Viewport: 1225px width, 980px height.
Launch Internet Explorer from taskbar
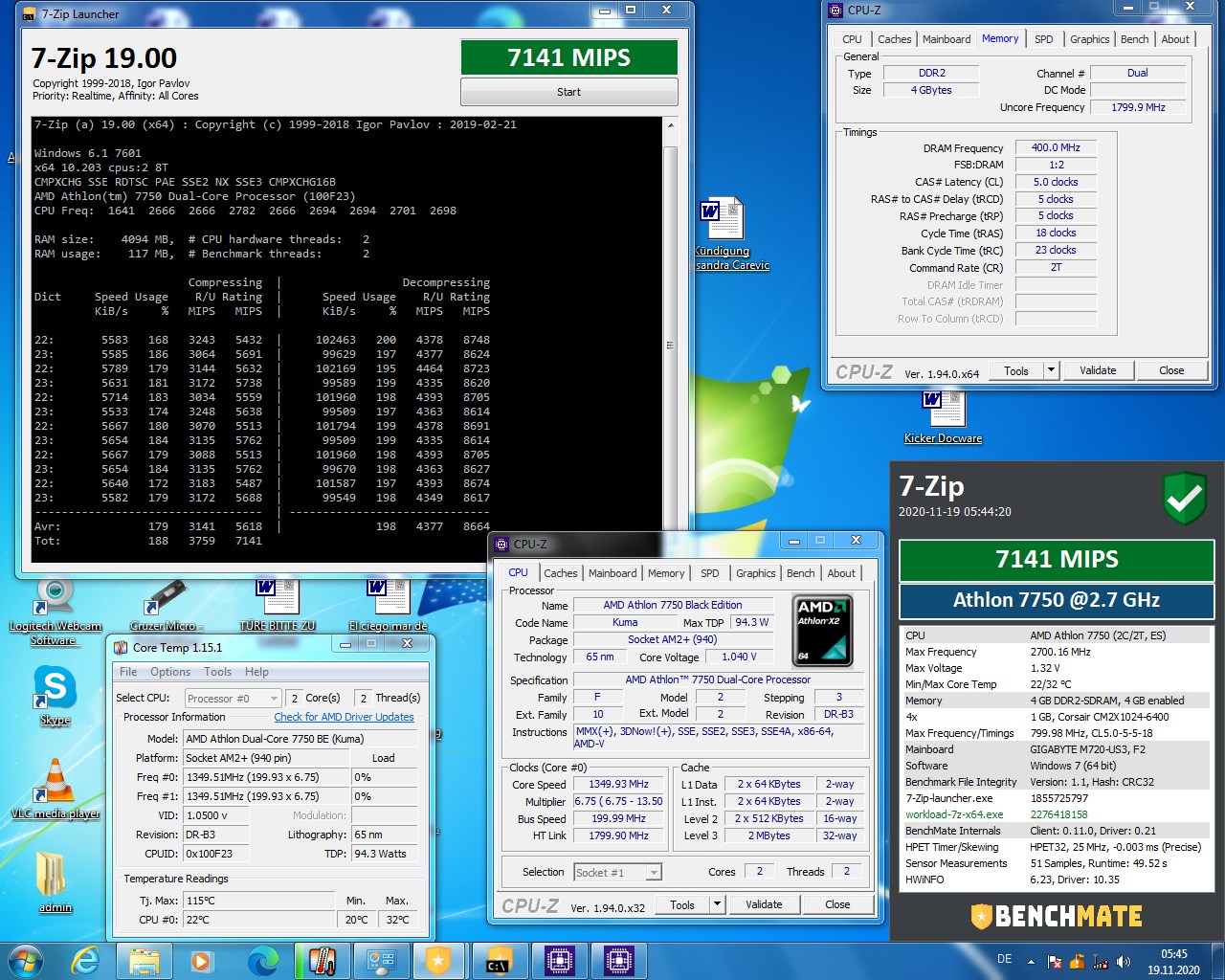85,960
